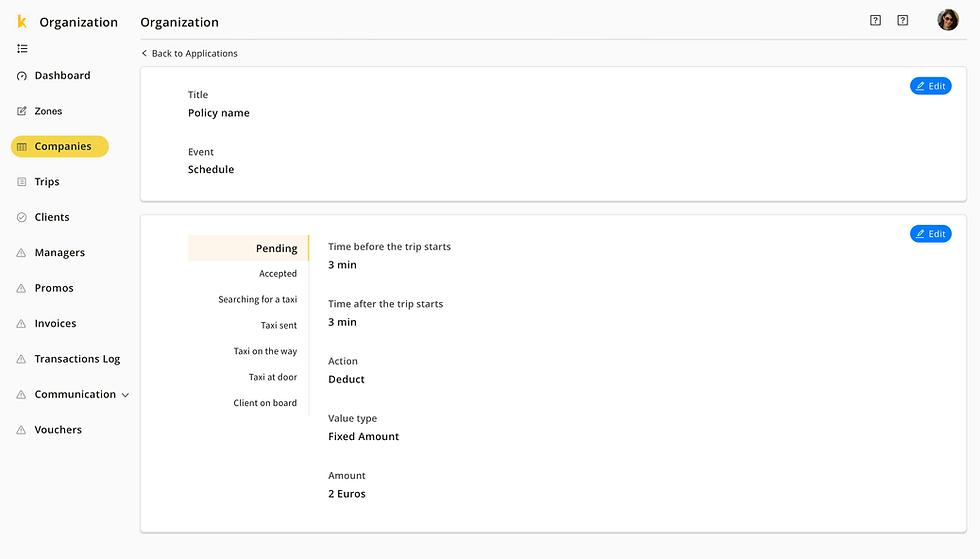Edit the policy title section
Viewport: 980px width, 559px height.
(x=930, y=86)
